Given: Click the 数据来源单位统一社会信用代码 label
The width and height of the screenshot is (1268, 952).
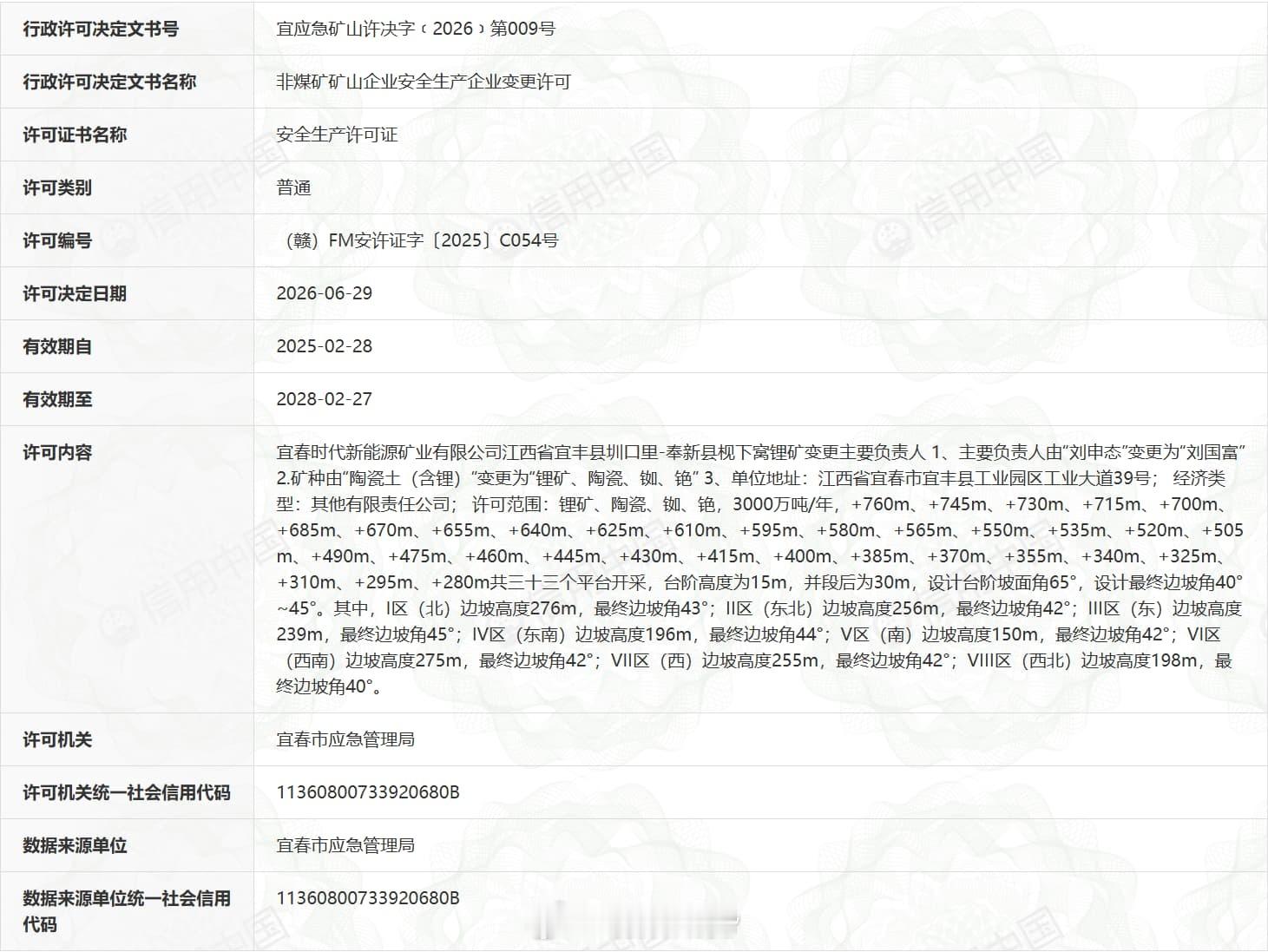Looking at the screenshot, I should [127, 911].
